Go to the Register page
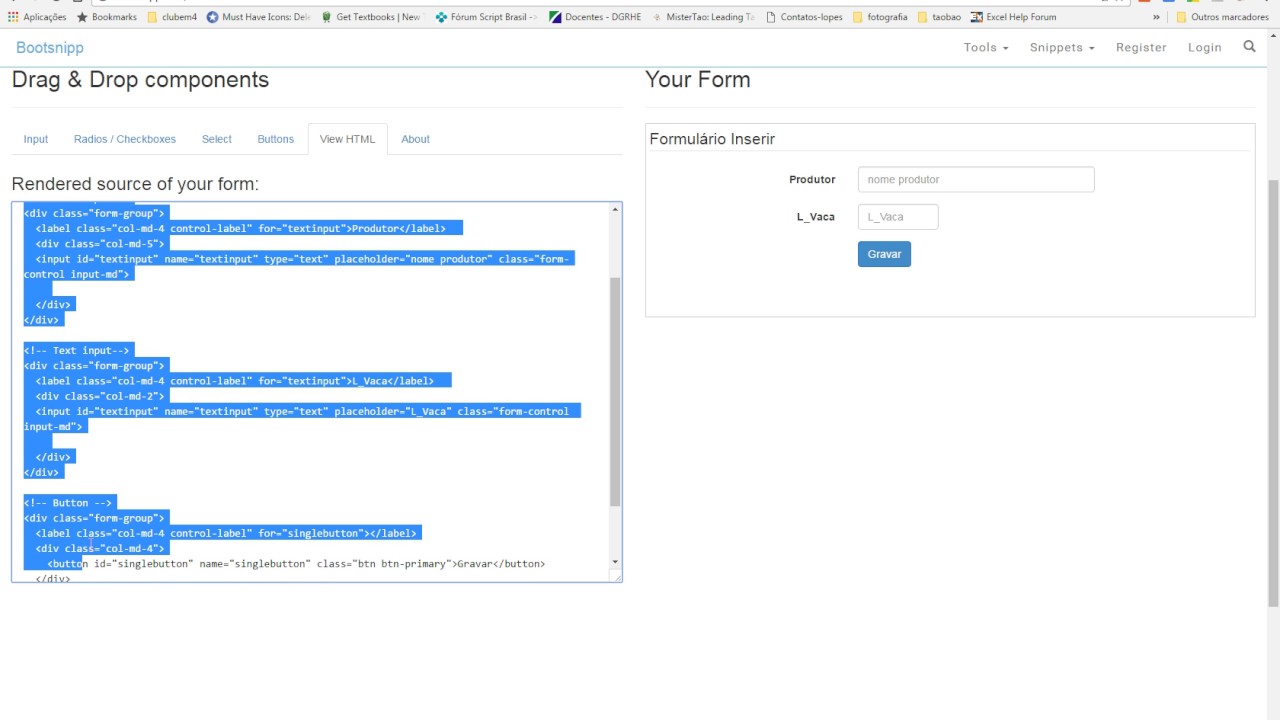Viewport: 1280px width, 720px height. pyautogui.click(x=1141, y=47)
